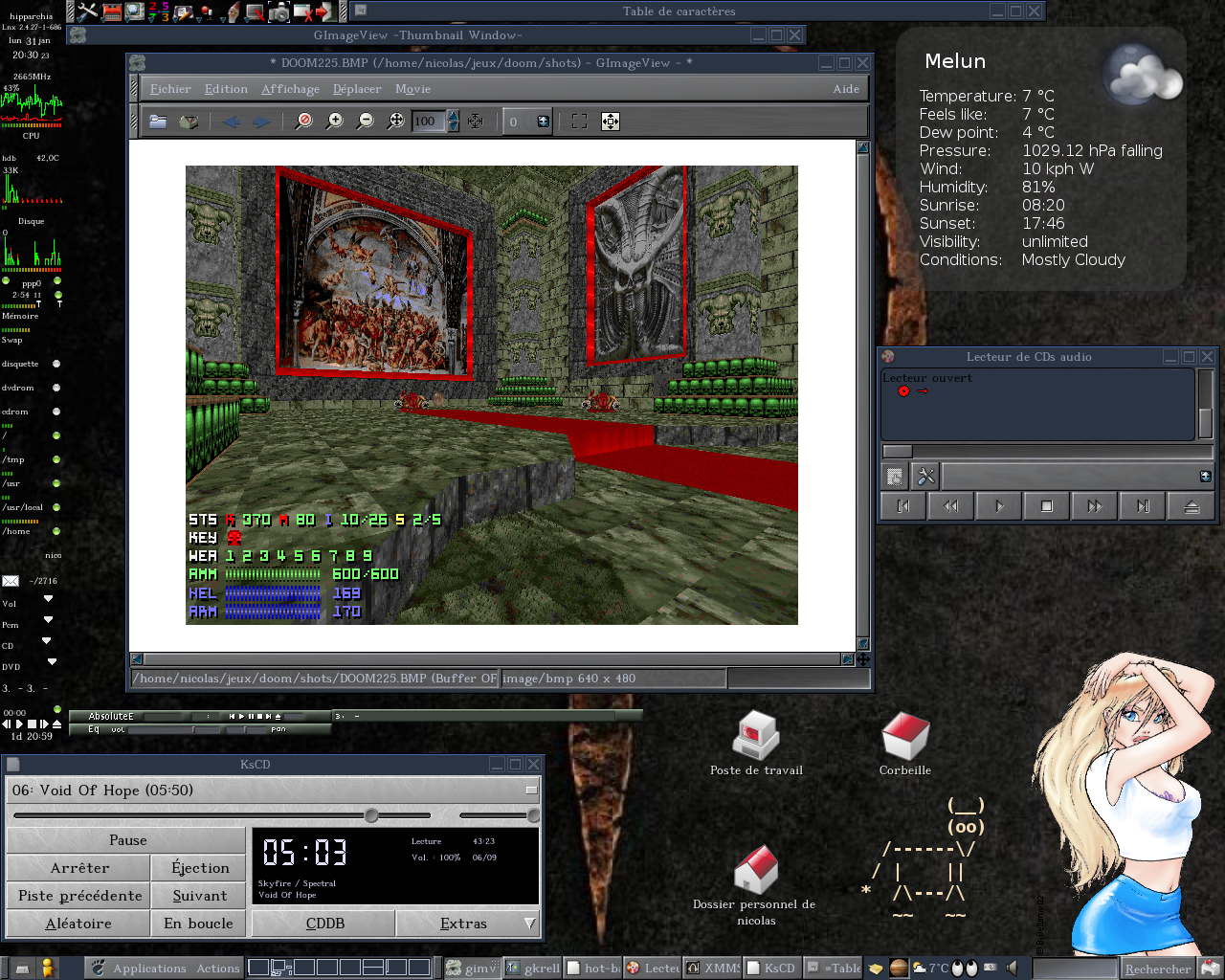The image size is (1225, 980).
Task: Open the Fichier menu
Action: (170, 89)
